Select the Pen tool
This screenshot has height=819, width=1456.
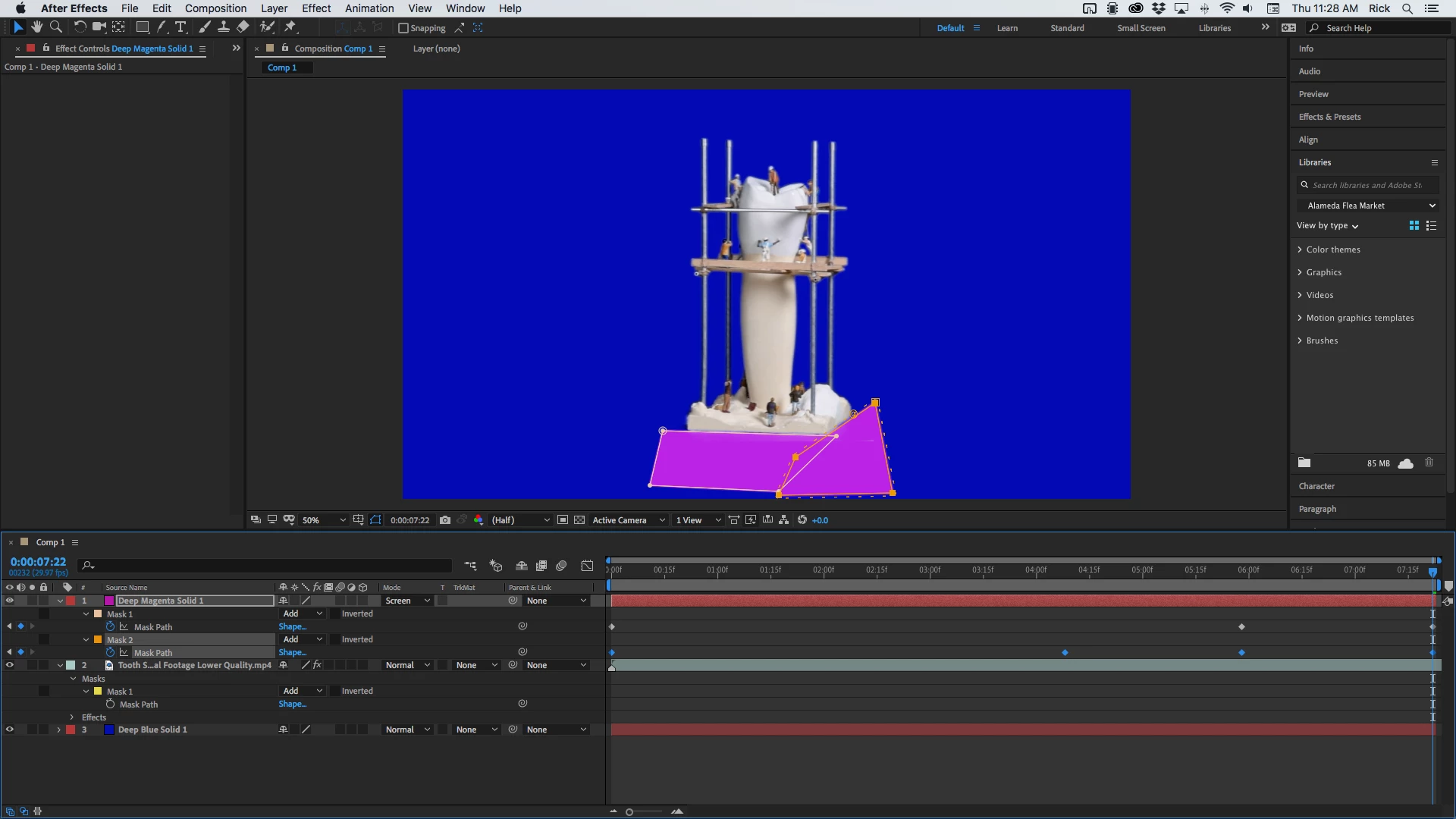tap(162, 27)
